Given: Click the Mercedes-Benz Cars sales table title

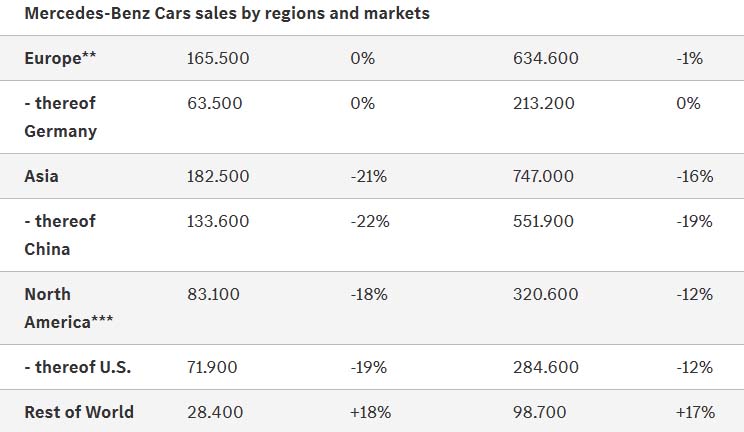Looking at the screenshot, I should point(227,14).
